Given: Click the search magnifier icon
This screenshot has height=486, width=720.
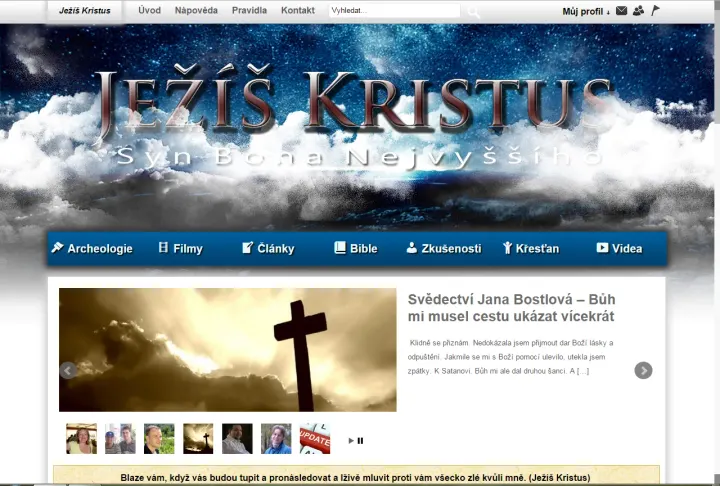Looking at the screenshot, I should tap(473, 12).
